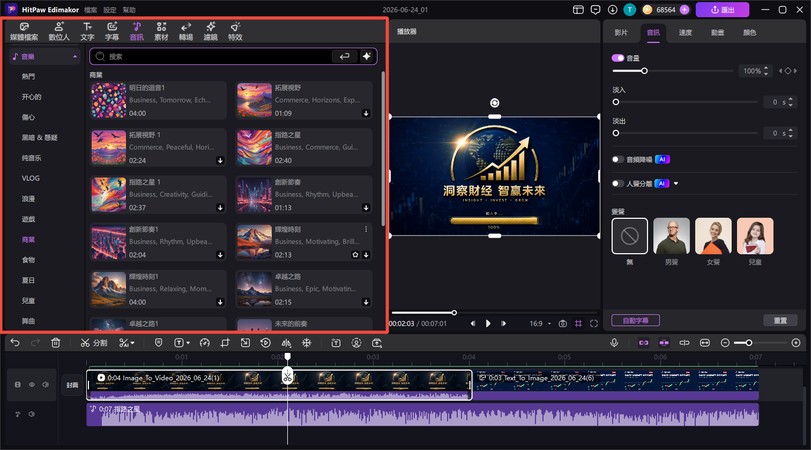Switch to the 速度 properties tab

click(685, 33)
